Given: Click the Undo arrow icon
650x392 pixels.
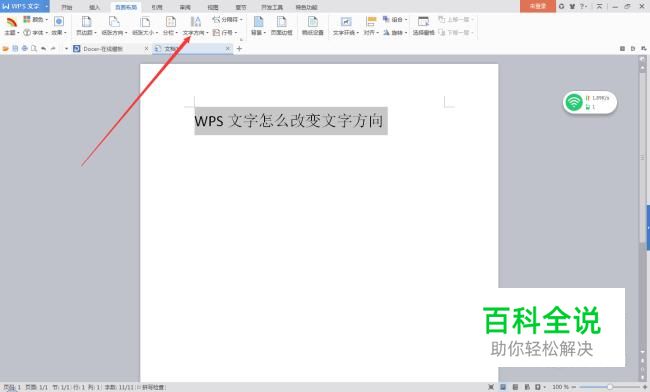Looking at the screenshot, I should tap(43, 48).
